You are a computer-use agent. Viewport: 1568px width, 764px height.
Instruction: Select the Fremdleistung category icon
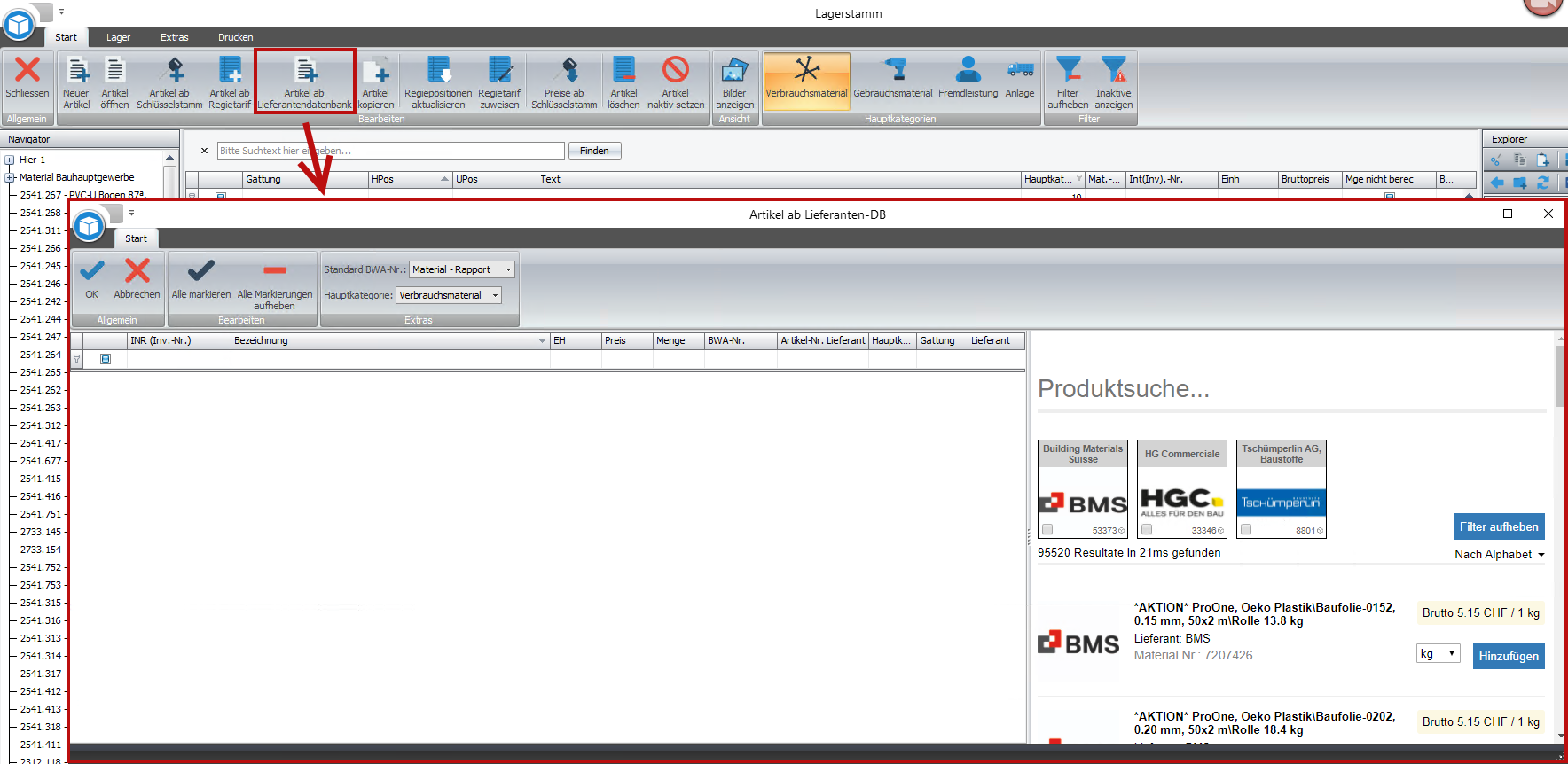[x=968, y=71]
